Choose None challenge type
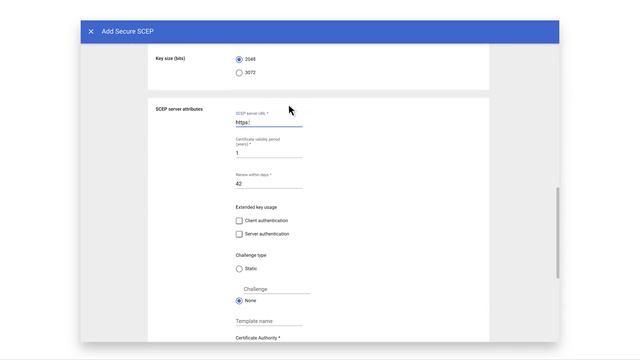Image resolution: width=640 pixels, height=360 pixels. pos(239,301)
